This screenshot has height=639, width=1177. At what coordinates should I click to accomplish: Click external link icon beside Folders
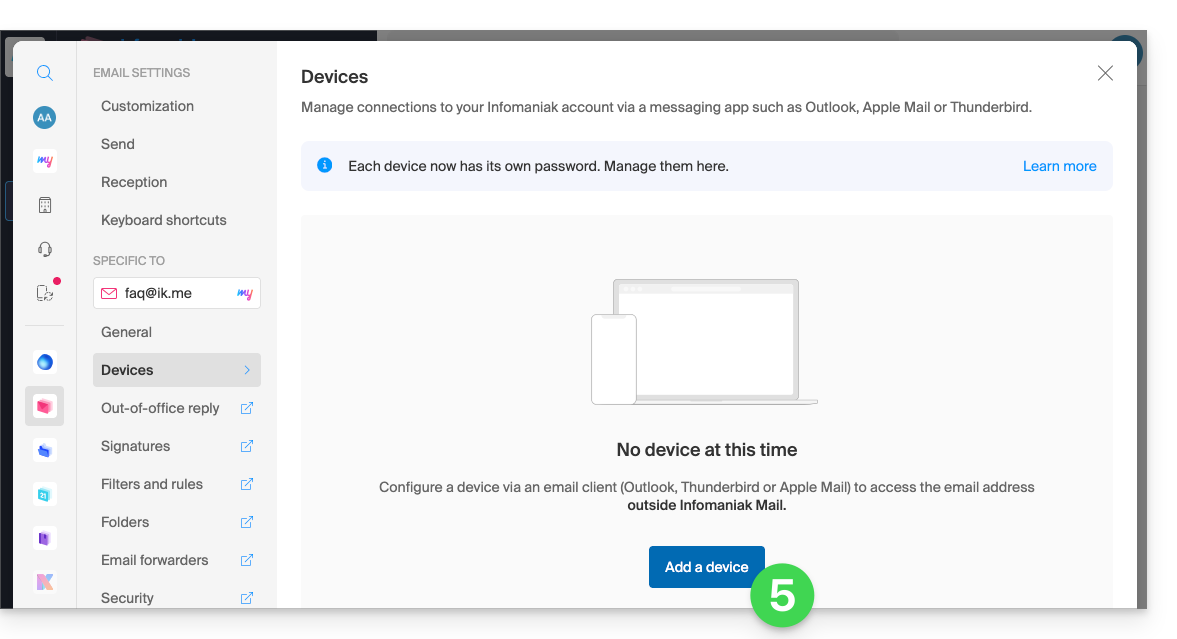pyautogui.click(x=246, y=522)
